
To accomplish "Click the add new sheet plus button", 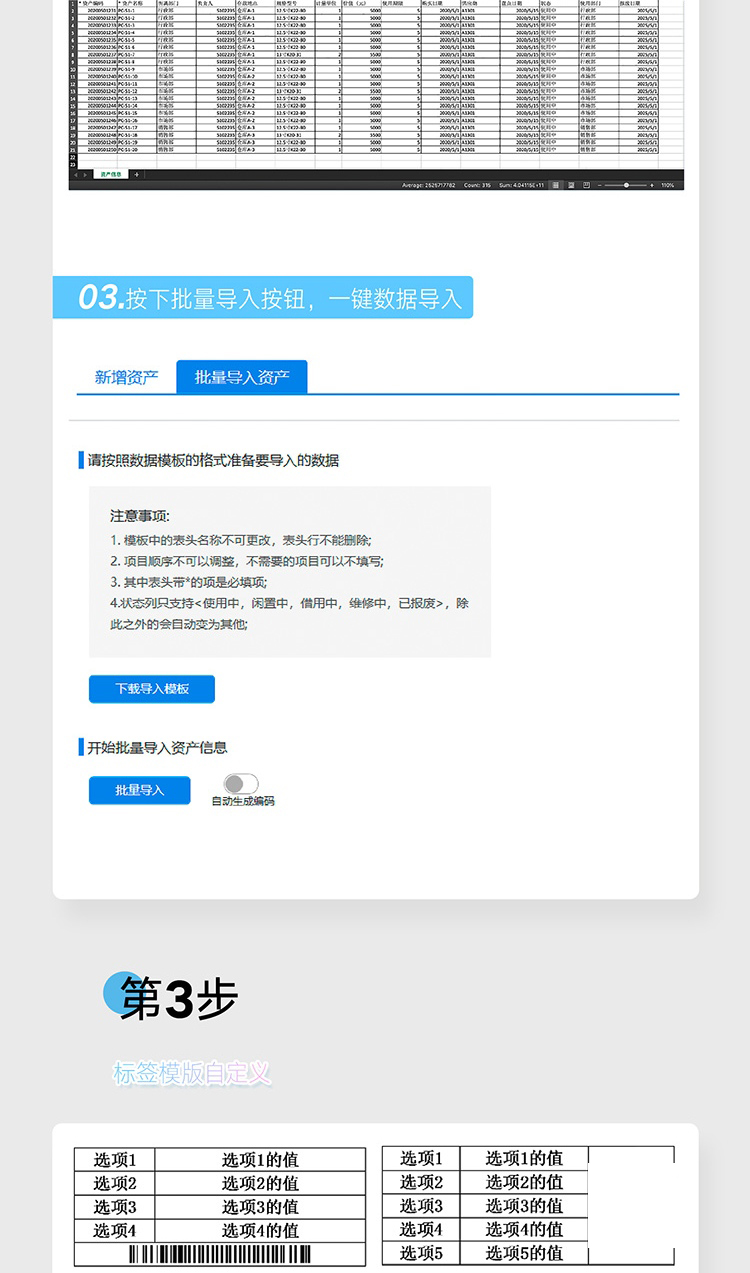I will coord(137,174).
